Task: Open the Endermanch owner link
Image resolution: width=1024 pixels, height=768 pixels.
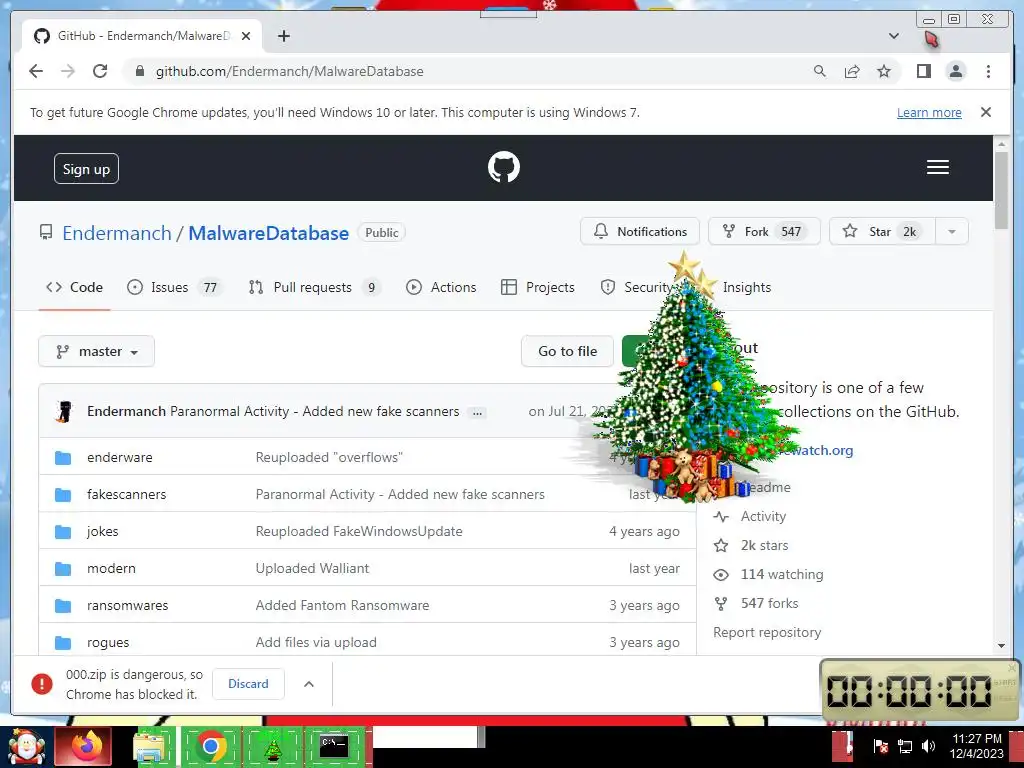Action: (x=117, y=233)
